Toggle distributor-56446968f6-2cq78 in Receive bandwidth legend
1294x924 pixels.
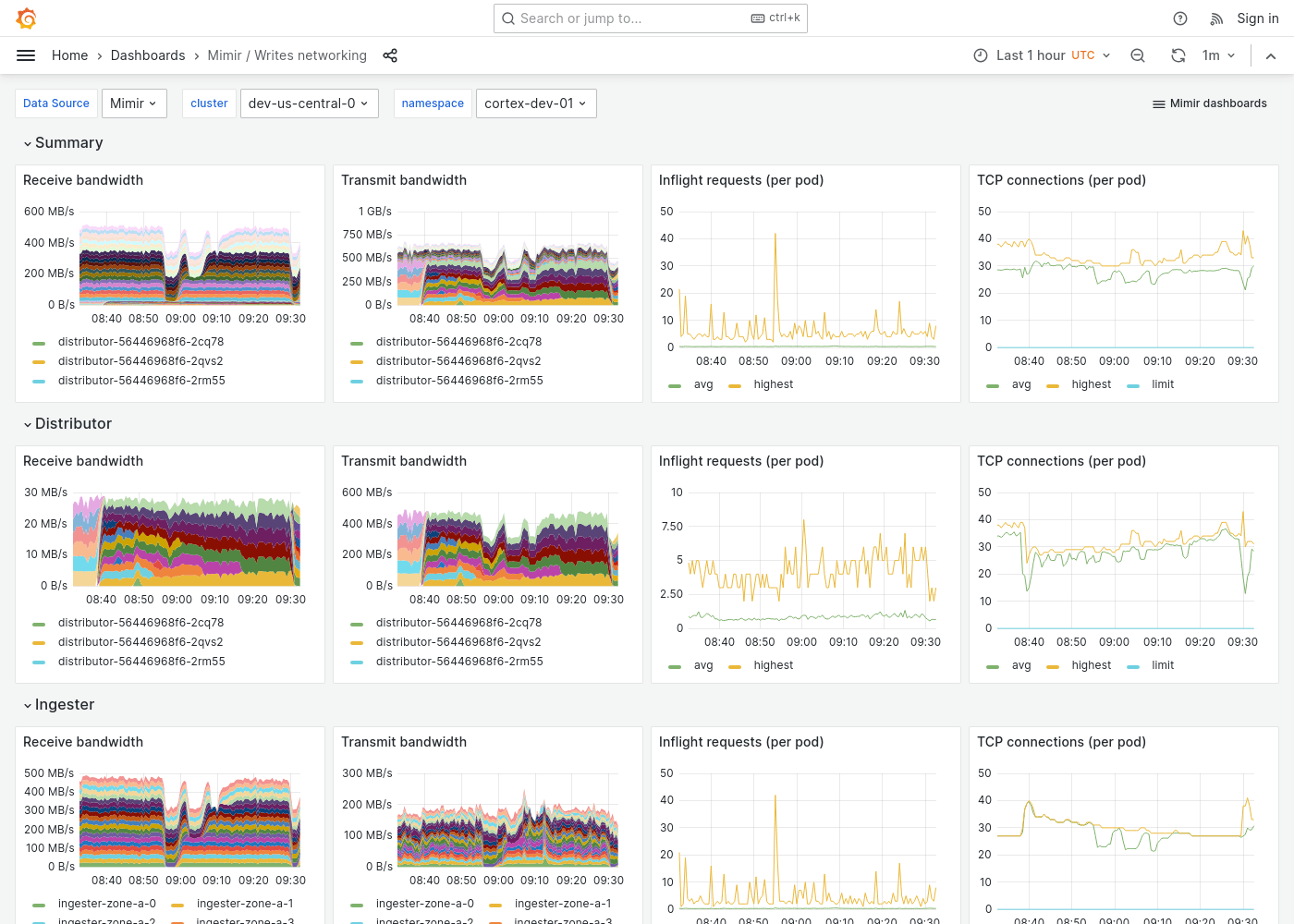click(x=140, y=341)
